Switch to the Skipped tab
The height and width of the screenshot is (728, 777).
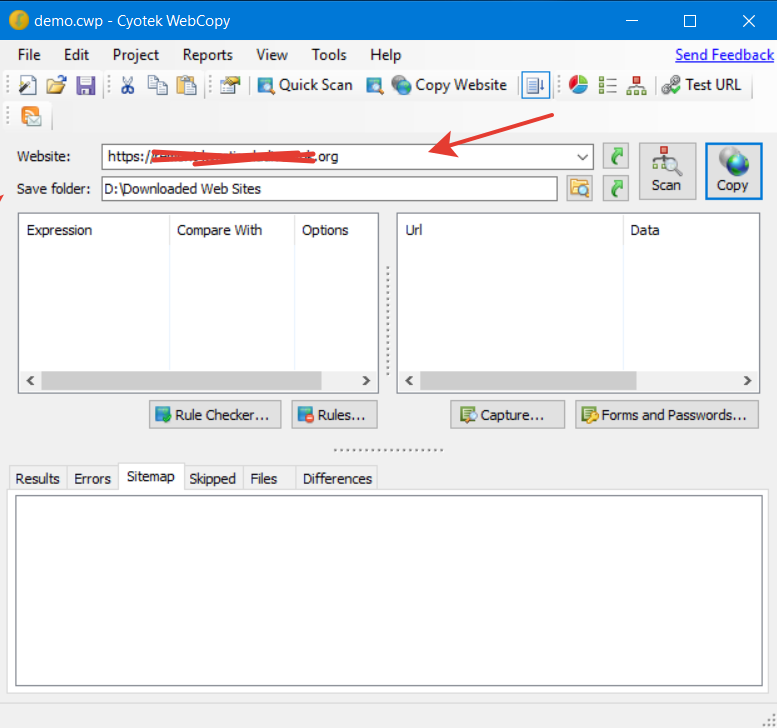(x=213, y=479)
